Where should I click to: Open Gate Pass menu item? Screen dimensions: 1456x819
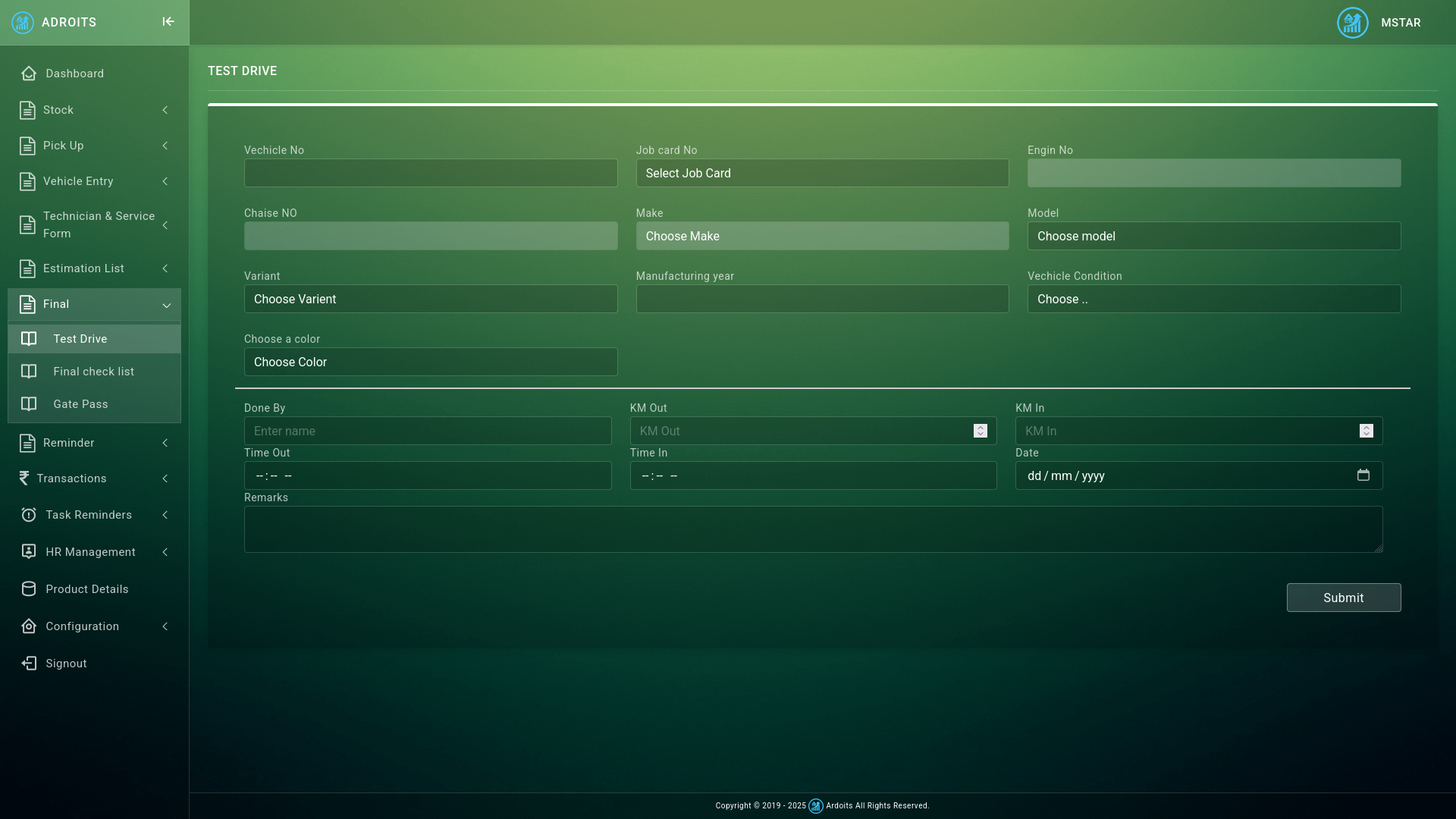[x=80, y=404]
